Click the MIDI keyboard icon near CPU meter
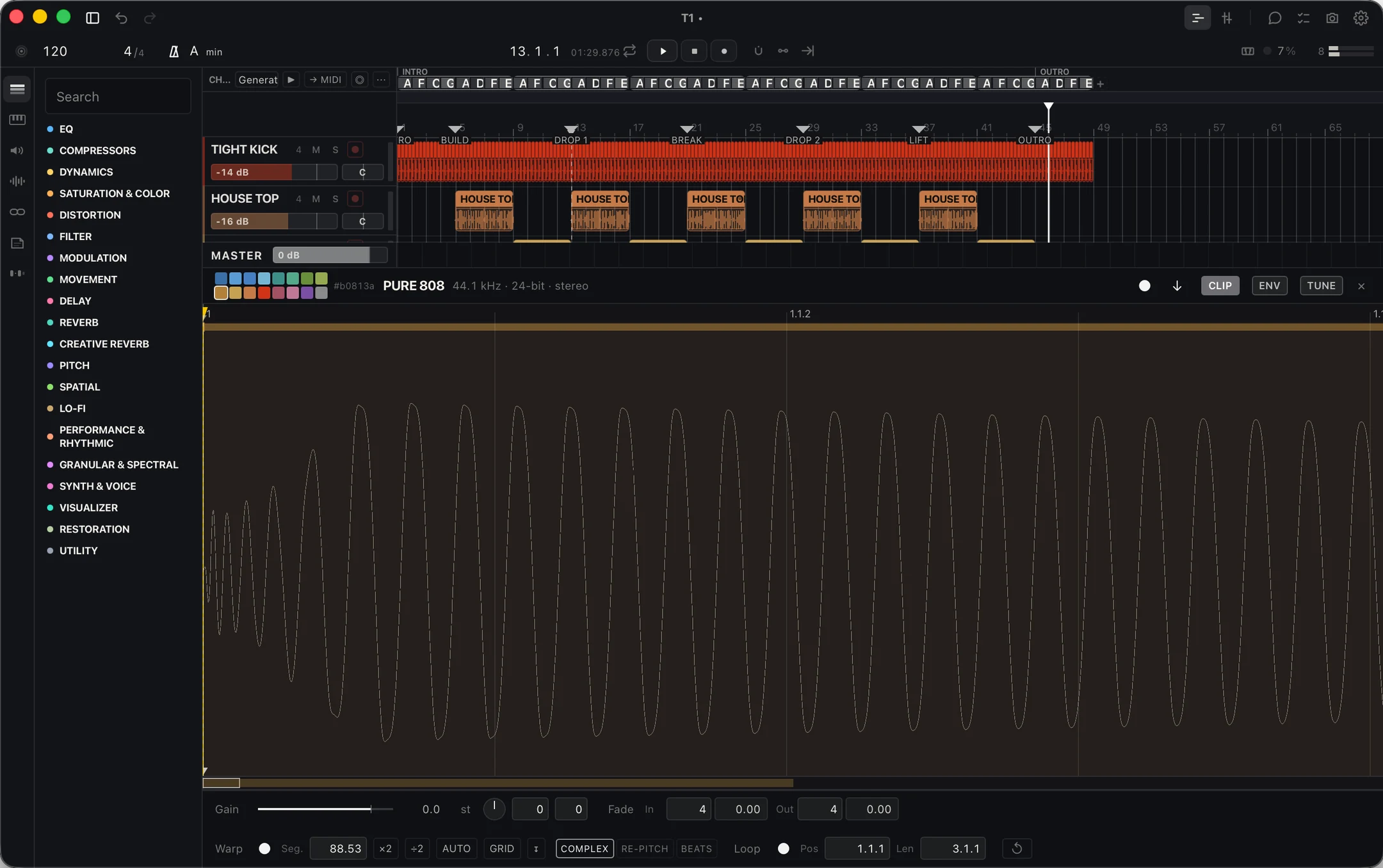This screenshot has width=1383, height=868. [x=1248, y=51]
